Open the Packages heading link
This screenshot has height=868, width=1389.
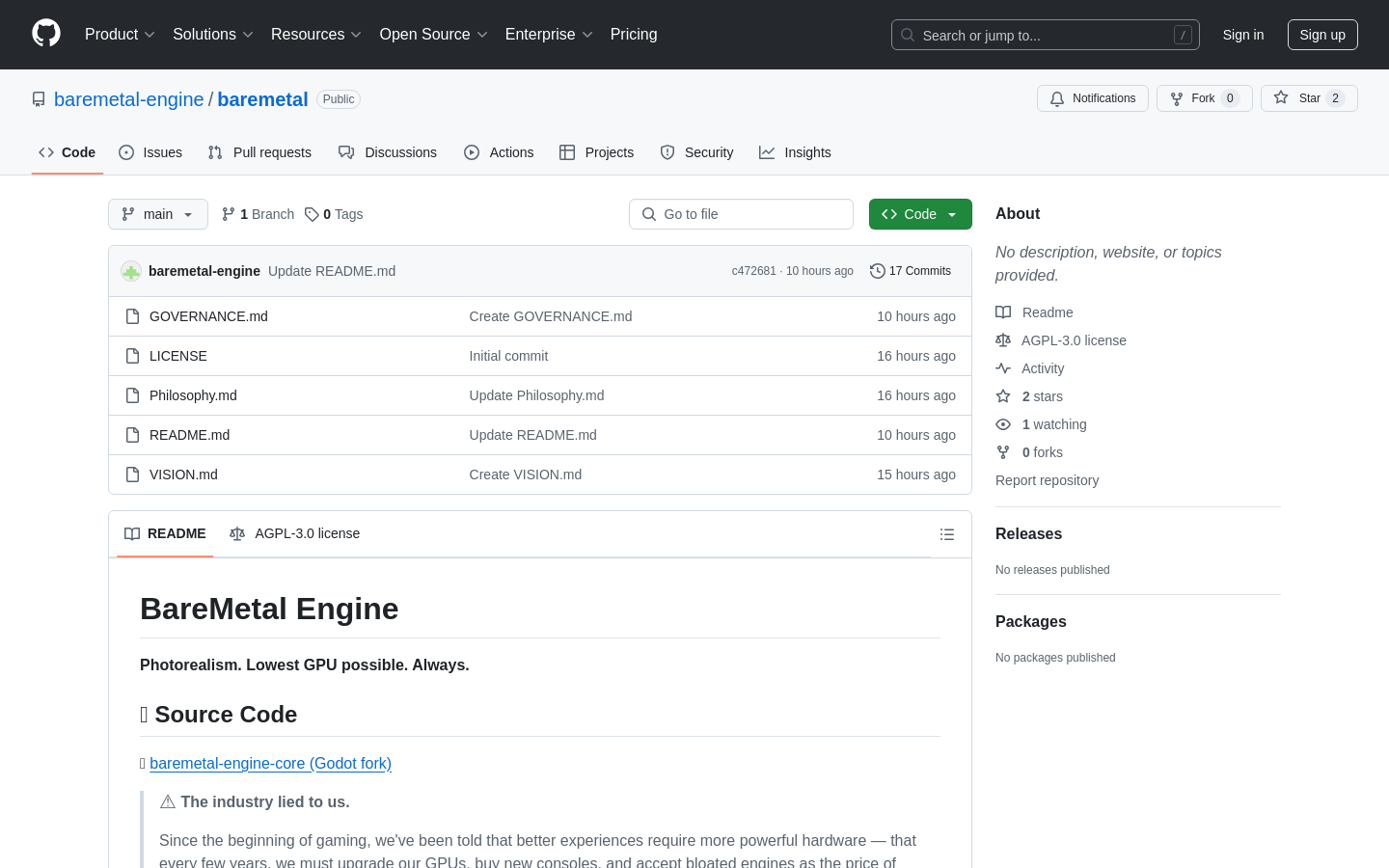click(x=1031, y=621)
